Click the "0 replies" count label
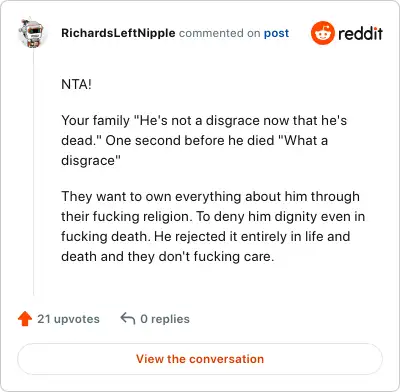Viewport: 400px width, 392px height. tap(165, 319)
